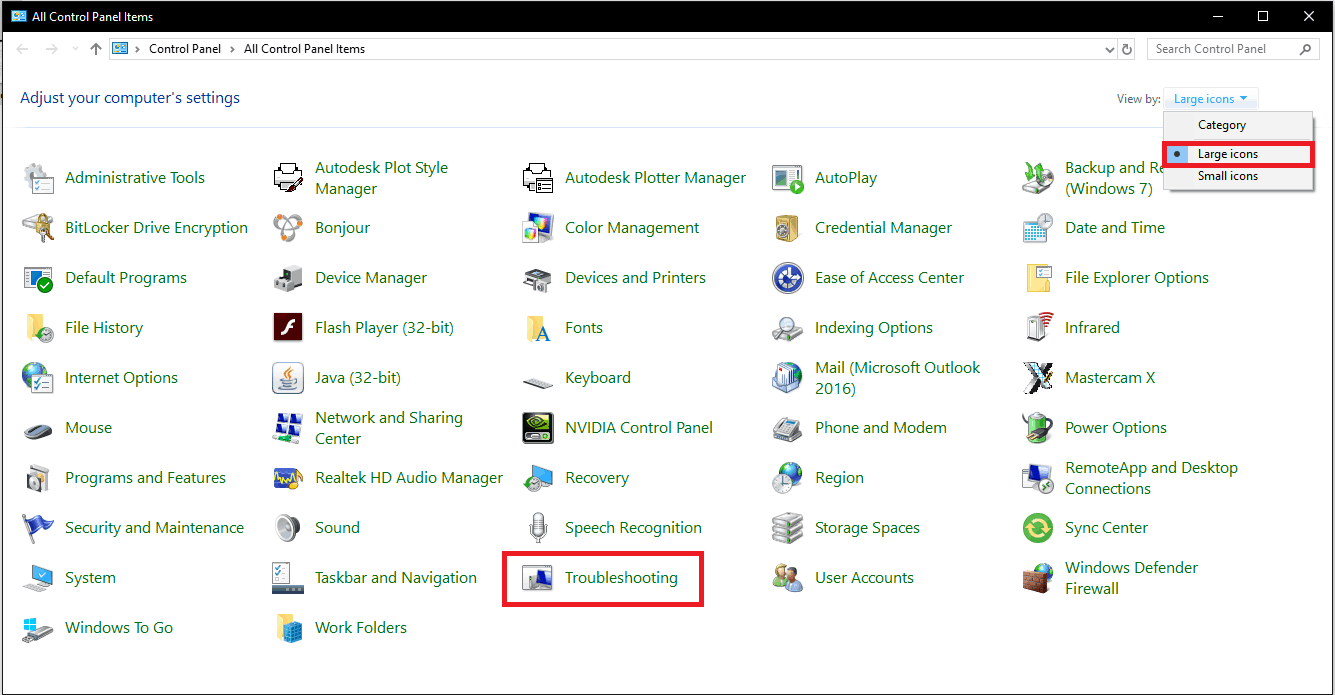Open the Storage Spaces link
The image size is (1335, 695).
(867, 528)
